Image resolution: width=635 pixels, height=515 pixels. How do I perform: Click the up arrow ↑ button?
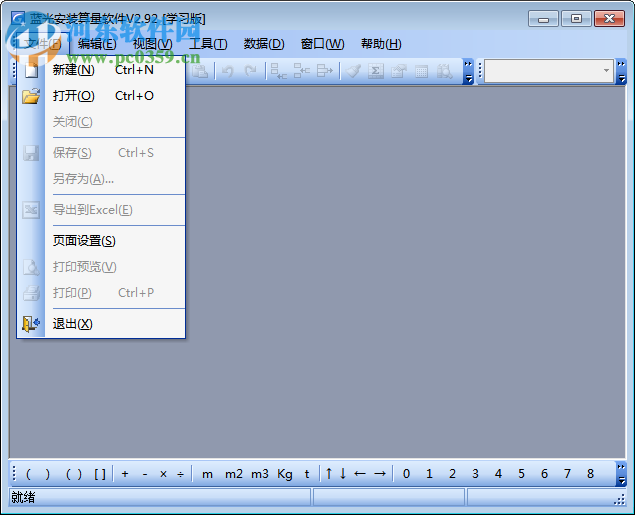pyautogui.click(x=329, y=474)
